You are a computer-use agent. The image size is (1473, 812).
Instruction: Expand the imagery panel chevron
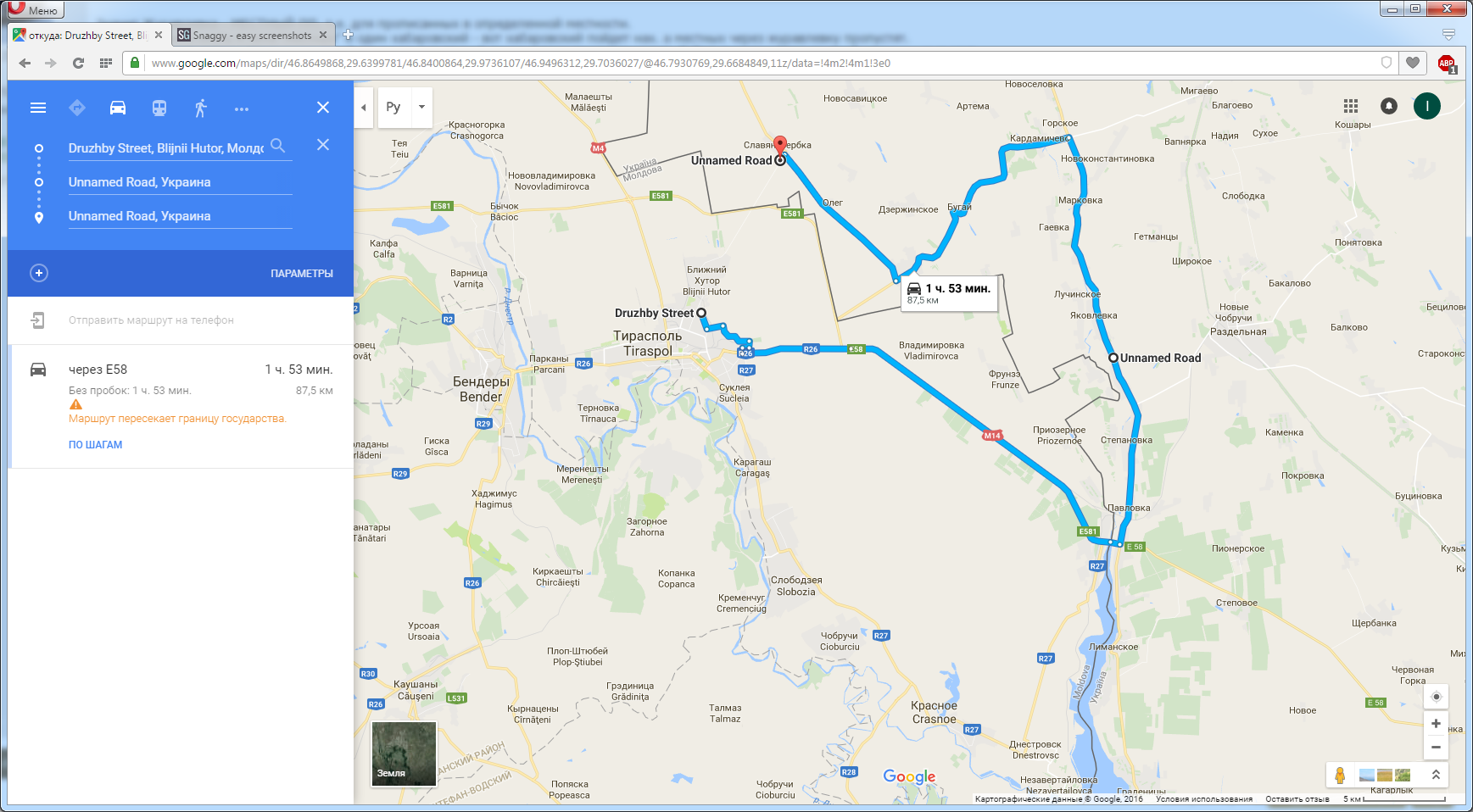[x=1436, y=775]
